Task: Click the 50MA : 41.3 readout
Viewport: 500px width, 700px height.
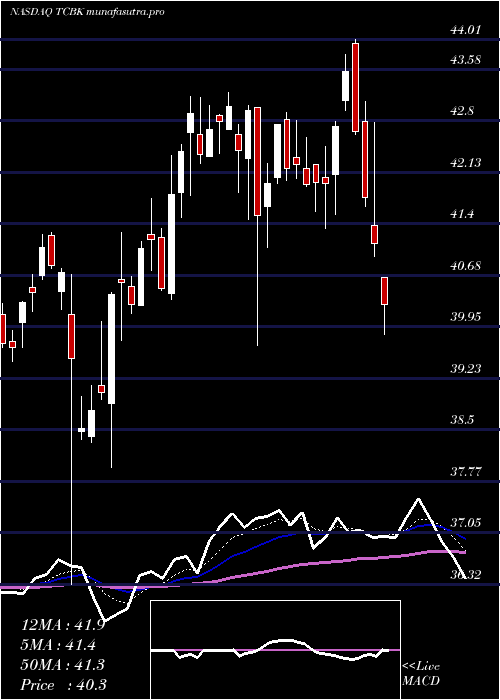Action: [62, 665]
